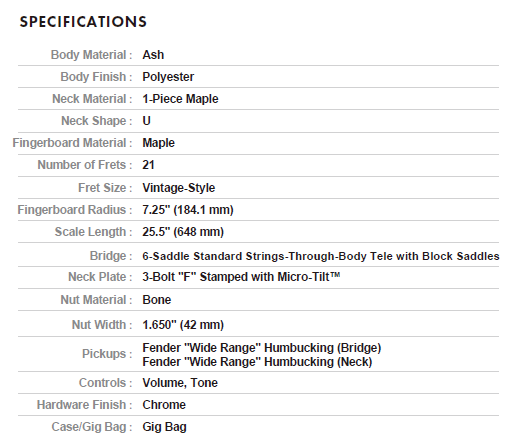Click the 6-Saddle bridge description text
The height and width of the screenshot is (440, 510).
[x=321, y=256]
